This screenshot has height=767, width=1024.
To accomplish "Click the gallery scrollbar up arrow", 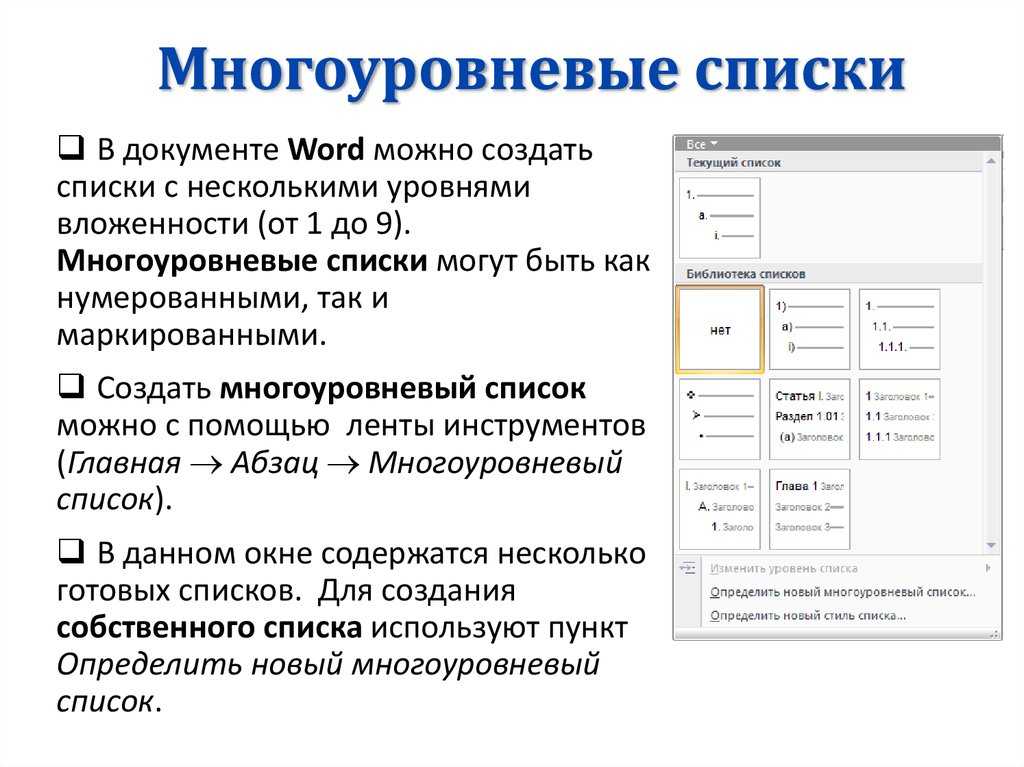I will (991, 161).
